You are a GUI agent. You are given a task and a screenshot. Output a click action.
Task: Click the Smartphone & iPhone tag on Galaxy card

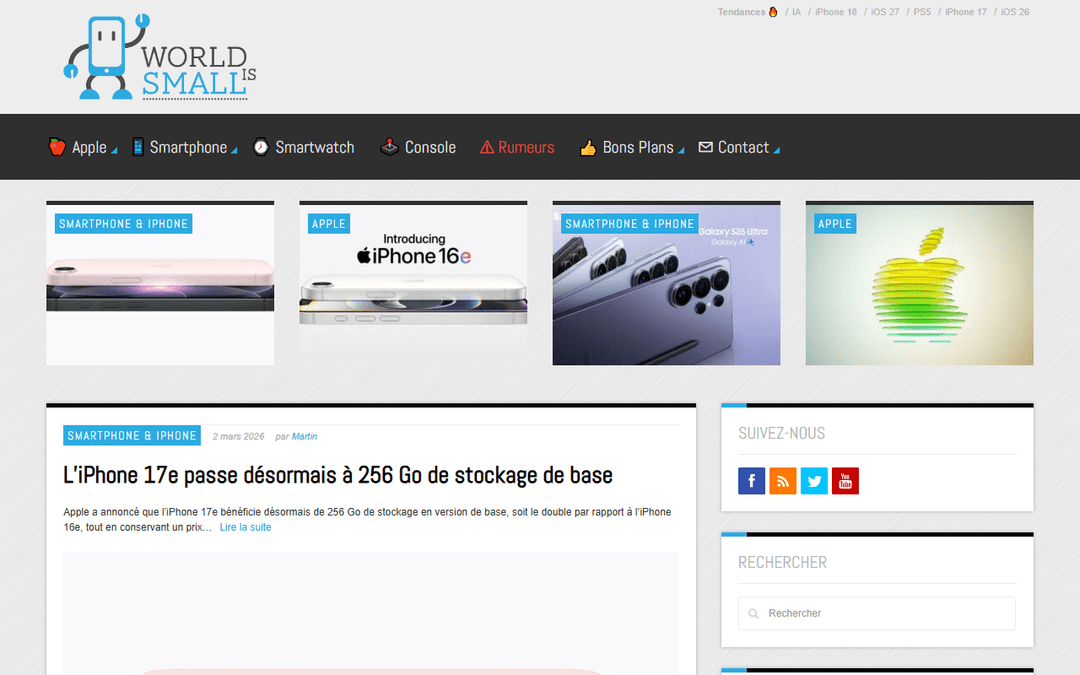630,224
